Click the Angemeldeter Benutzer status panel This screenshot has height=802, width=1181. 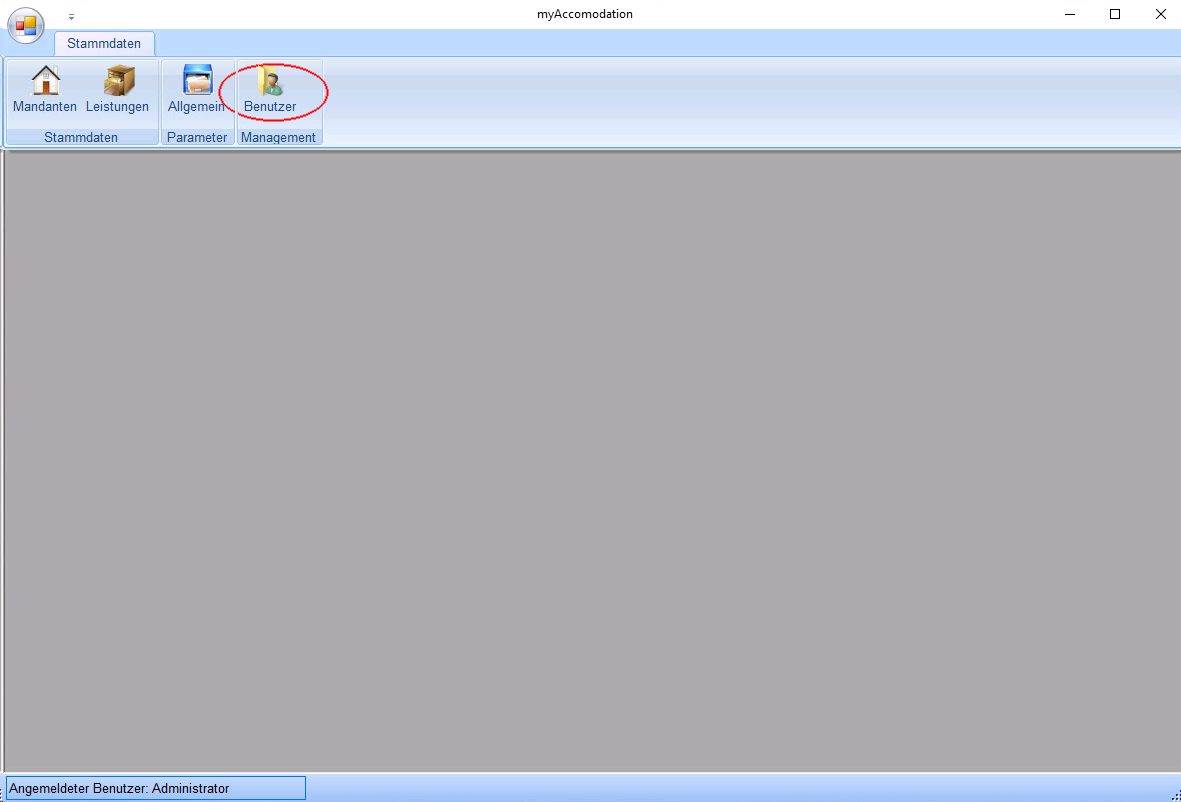coord(155,788)
